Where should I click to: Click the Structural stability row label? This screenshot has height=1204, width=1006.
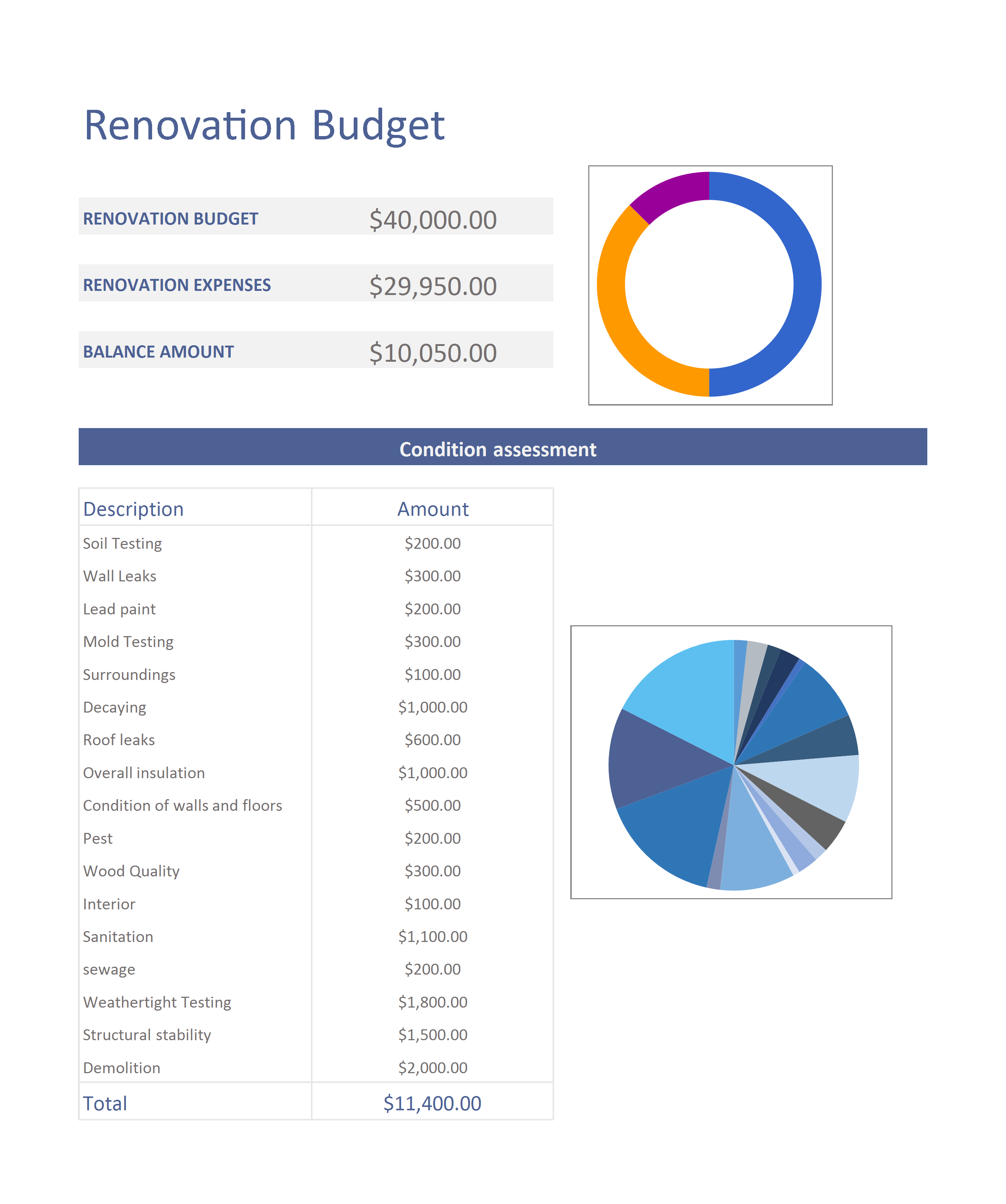(147, 1035)
